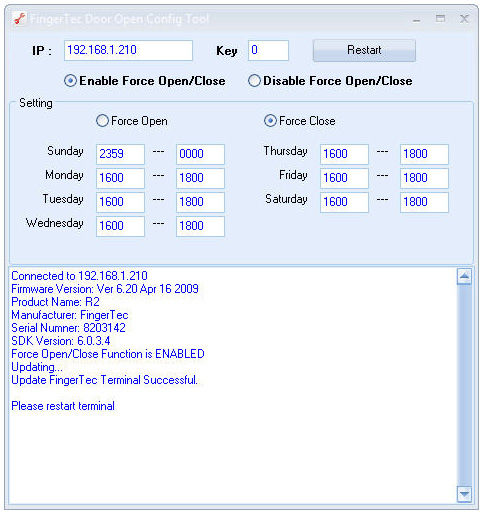Click the Thursday end time field
The height and width of the screenshot is (515, 481).
424,154
